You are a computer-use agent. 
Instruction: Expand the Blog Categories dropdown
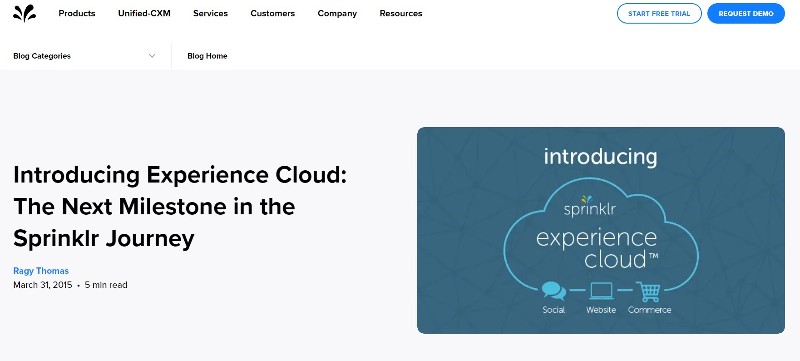(85, 56)
